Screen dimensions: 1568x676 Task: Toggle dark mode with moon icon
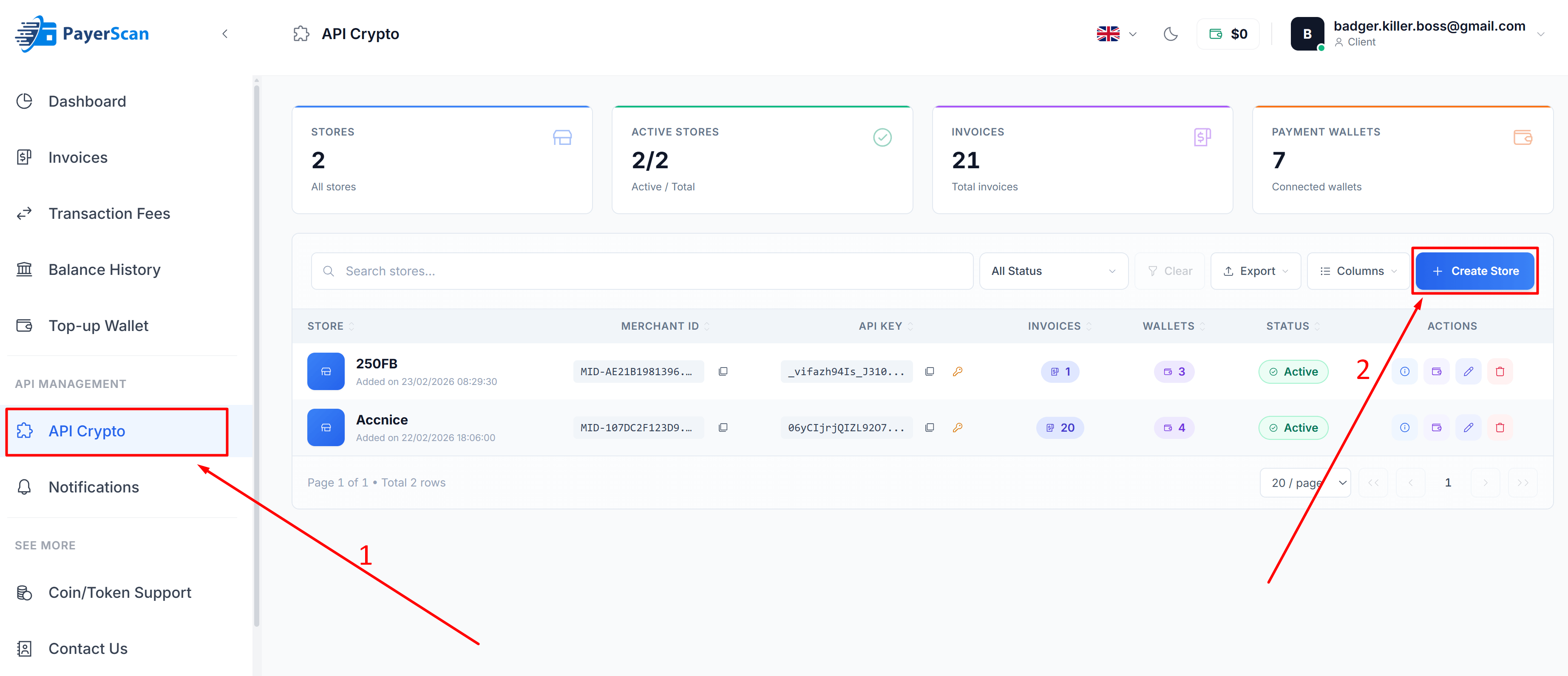coord(1171,34)
